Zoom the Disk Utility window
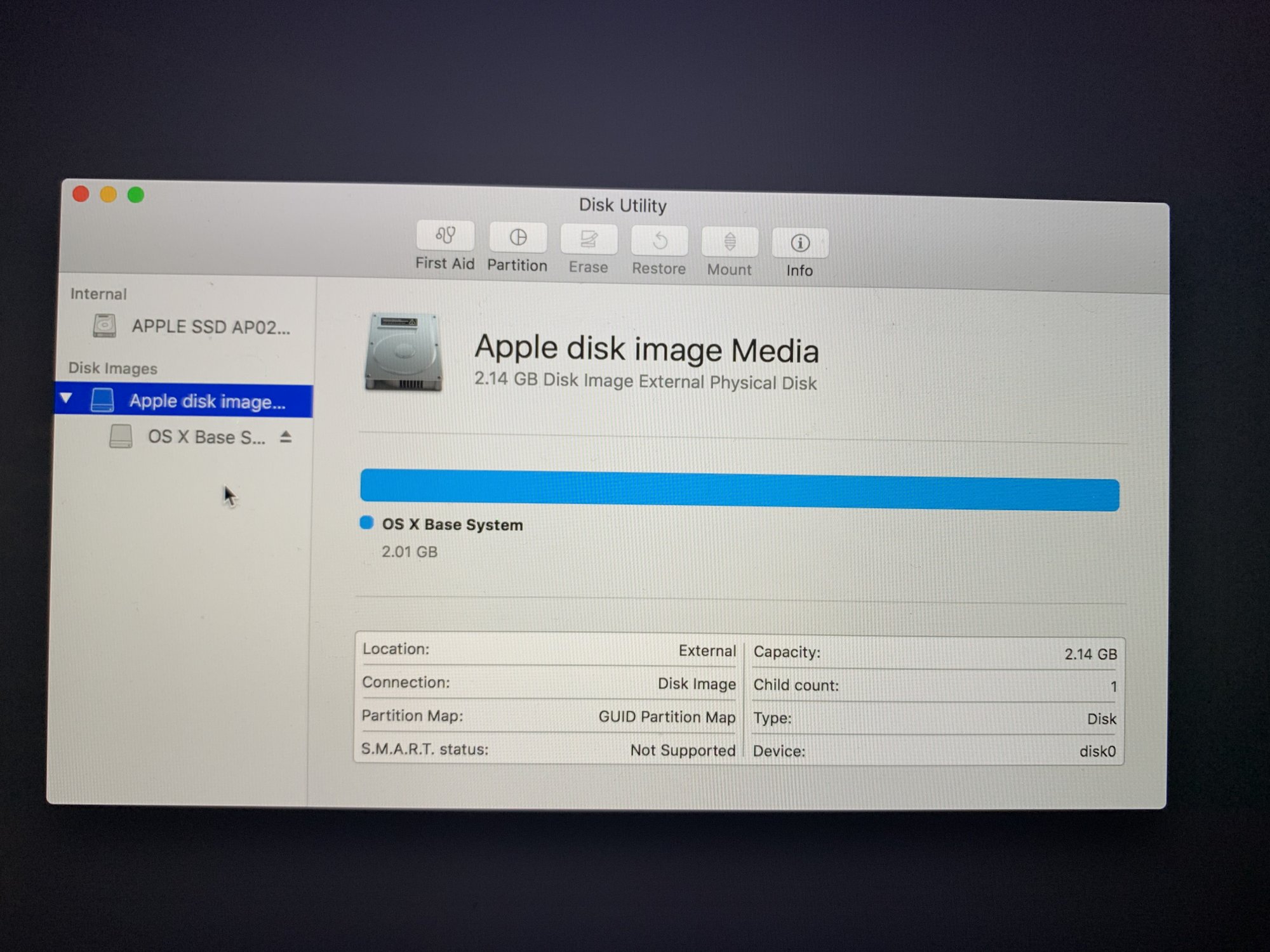 click(x=136, y=195)
